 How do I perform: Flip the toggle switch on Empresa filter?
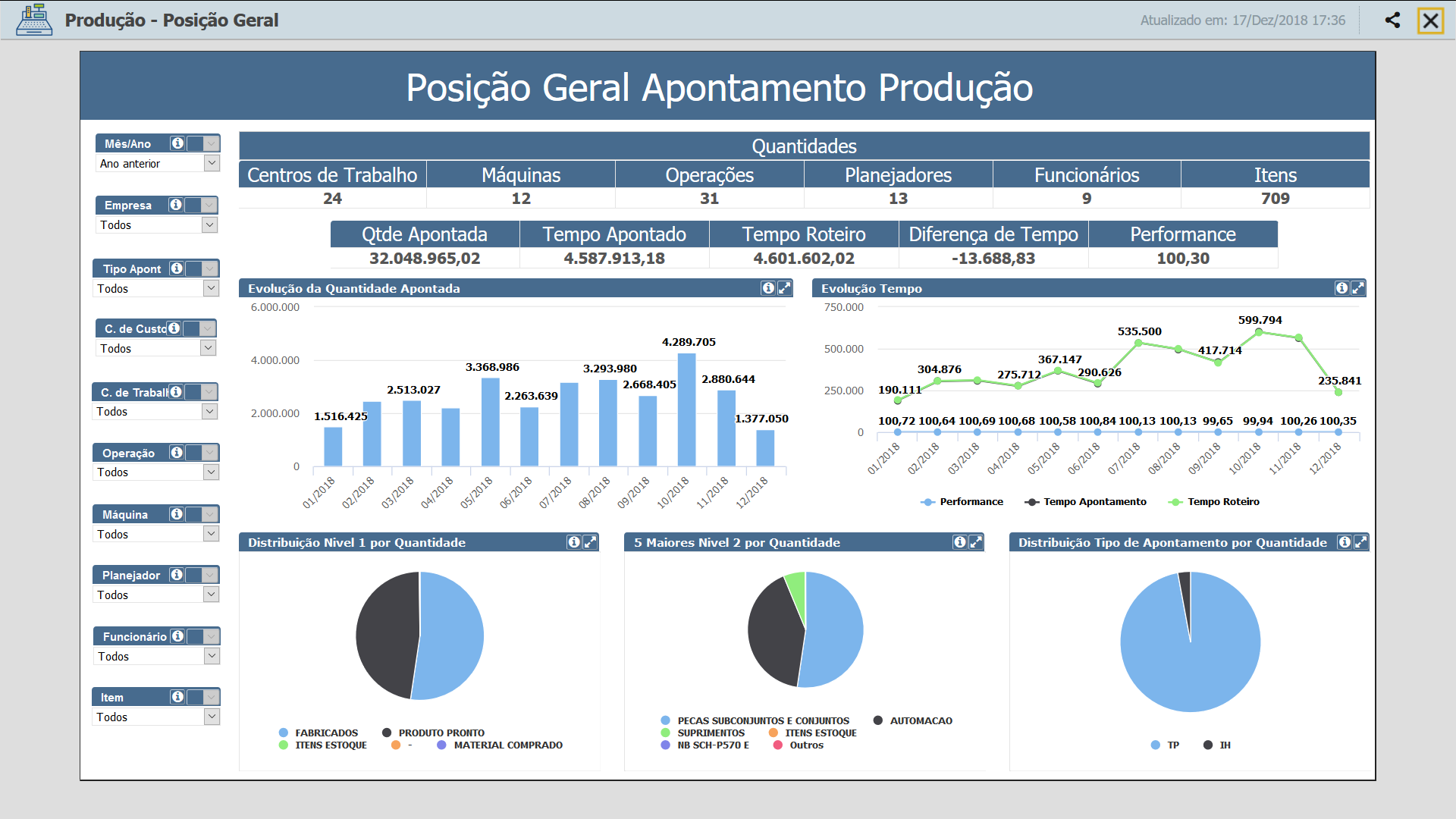(202, 205)
